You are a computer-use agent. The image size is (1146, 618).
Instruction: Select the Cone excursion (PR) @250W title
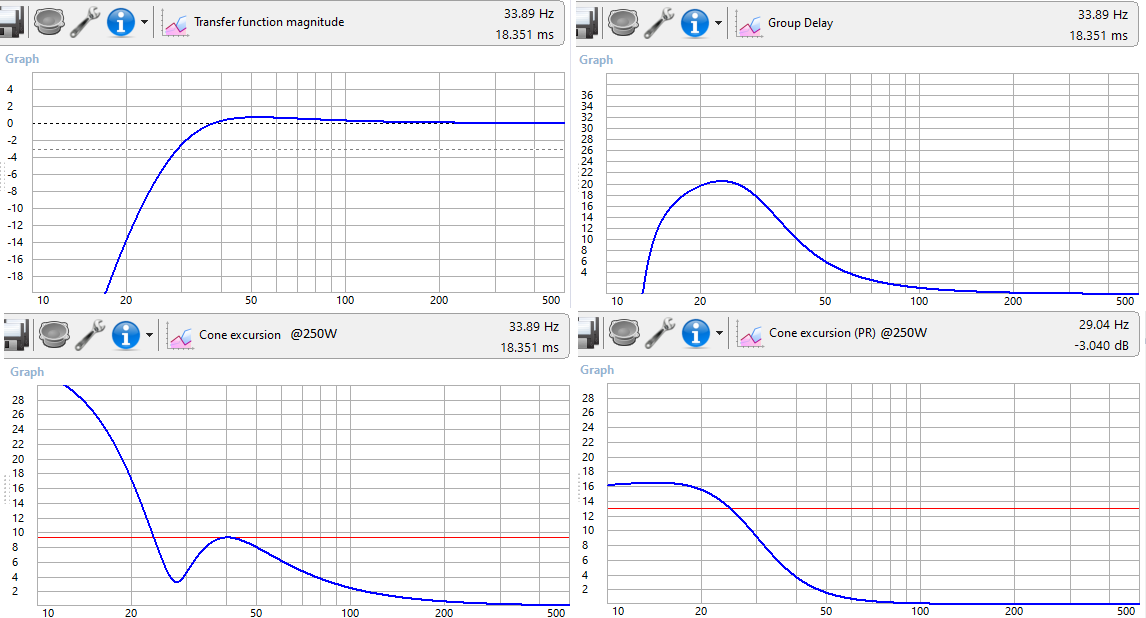tap(848, 333)
